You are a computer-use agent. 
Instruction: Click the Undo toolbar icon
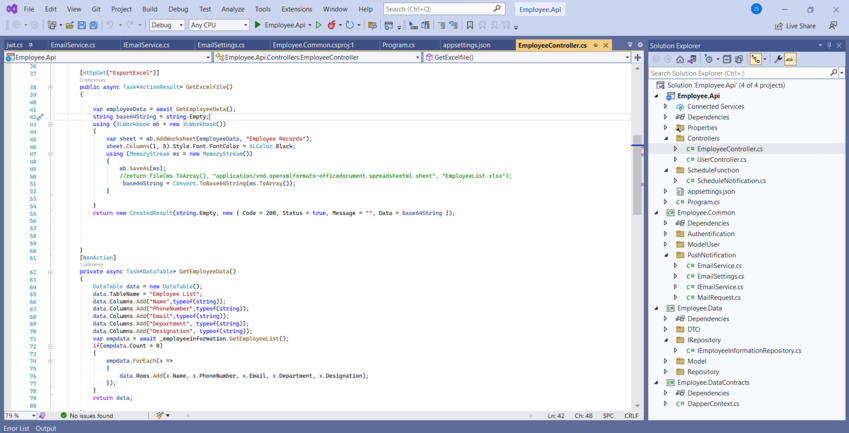pos(110,25)
